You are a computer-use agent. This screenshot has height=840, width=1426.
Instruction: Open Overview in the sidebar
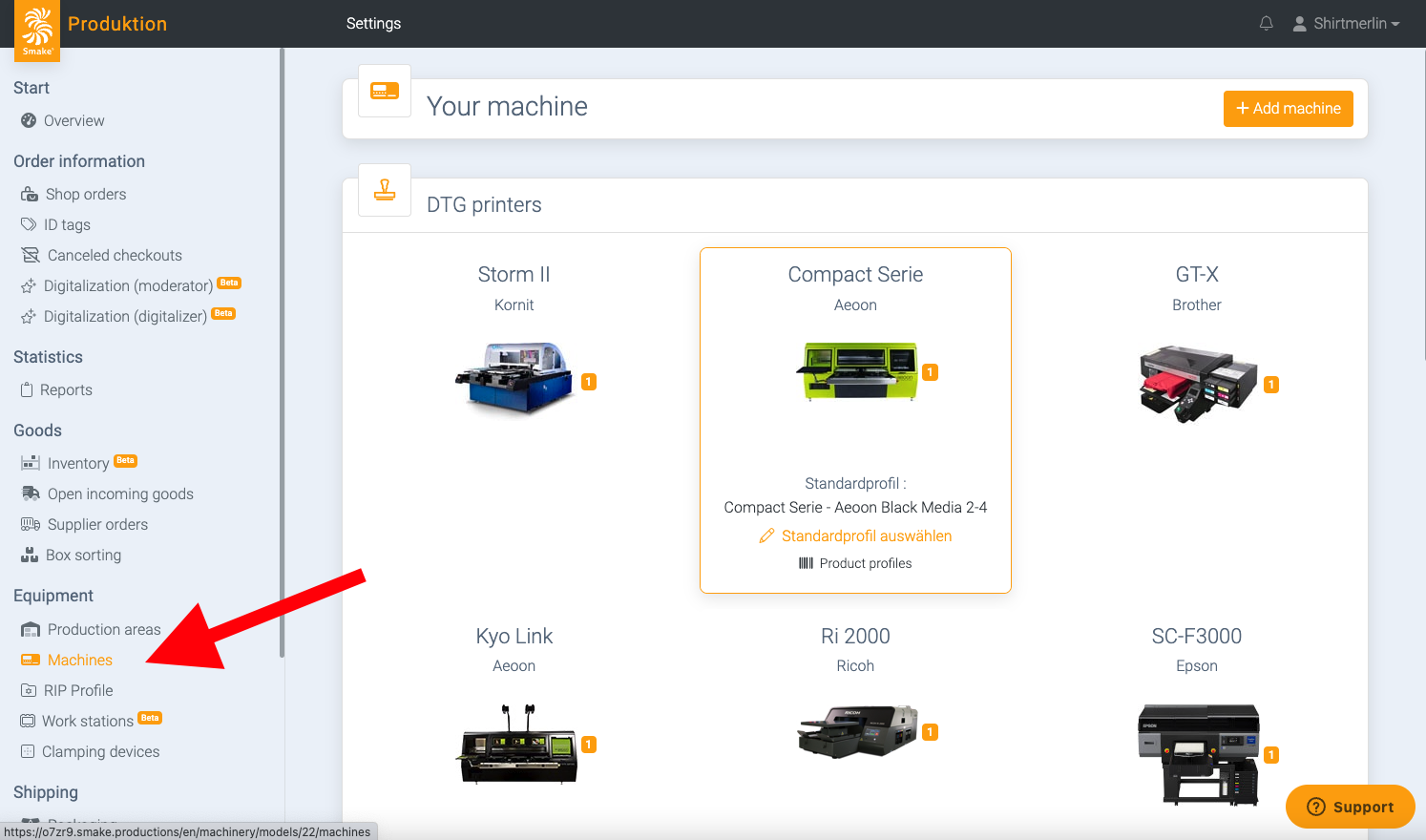(73, 120)
